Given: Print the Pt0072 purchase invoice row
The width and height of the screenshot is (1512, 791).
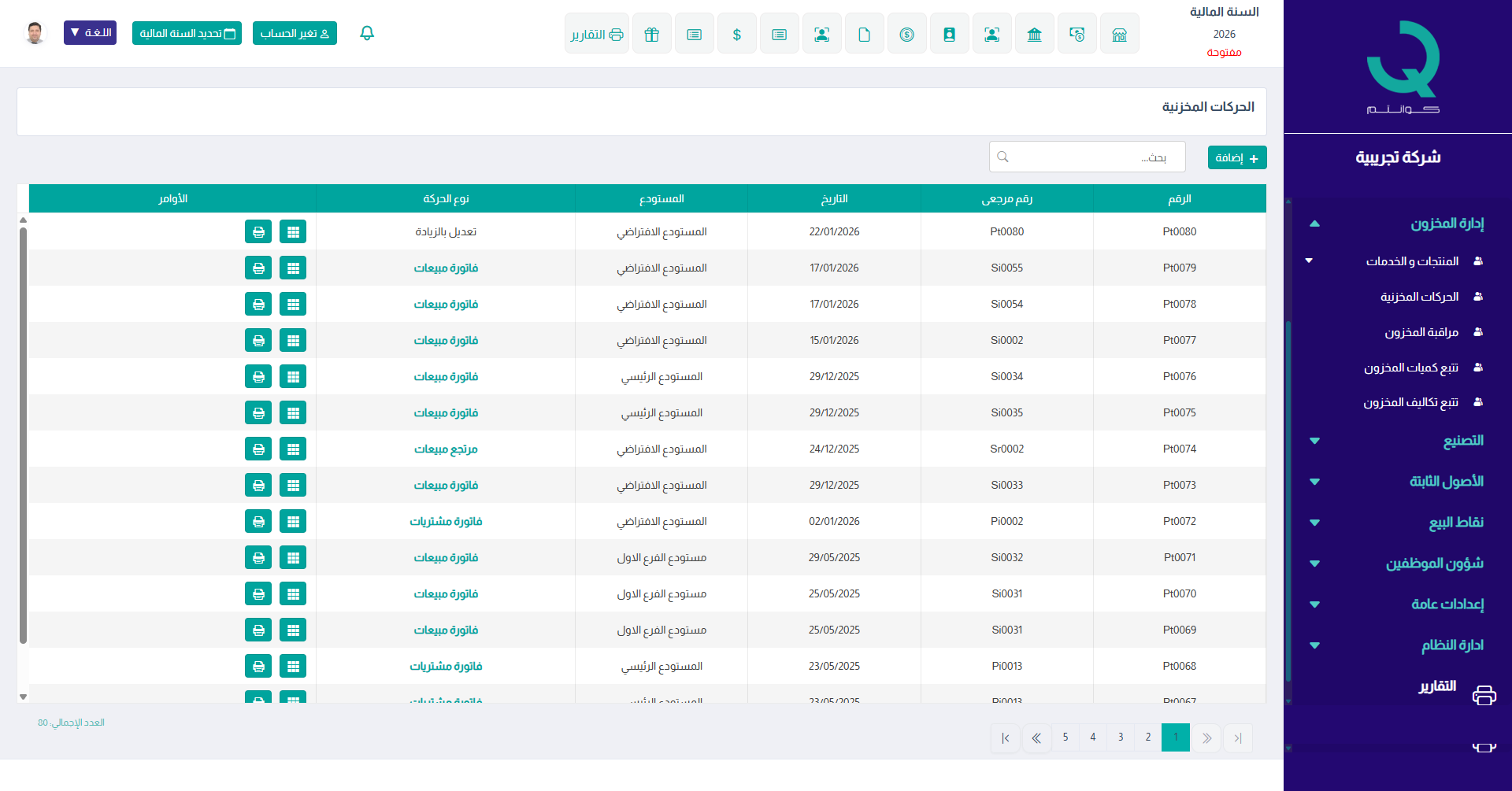Looking at the screenshot, I should [258, 522].
